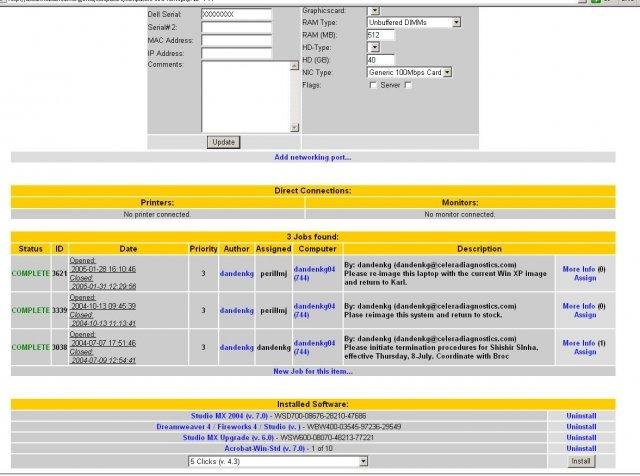The image size is (640, 476).
Task: Click the 'No printer connected.' text
Action: 157,214
